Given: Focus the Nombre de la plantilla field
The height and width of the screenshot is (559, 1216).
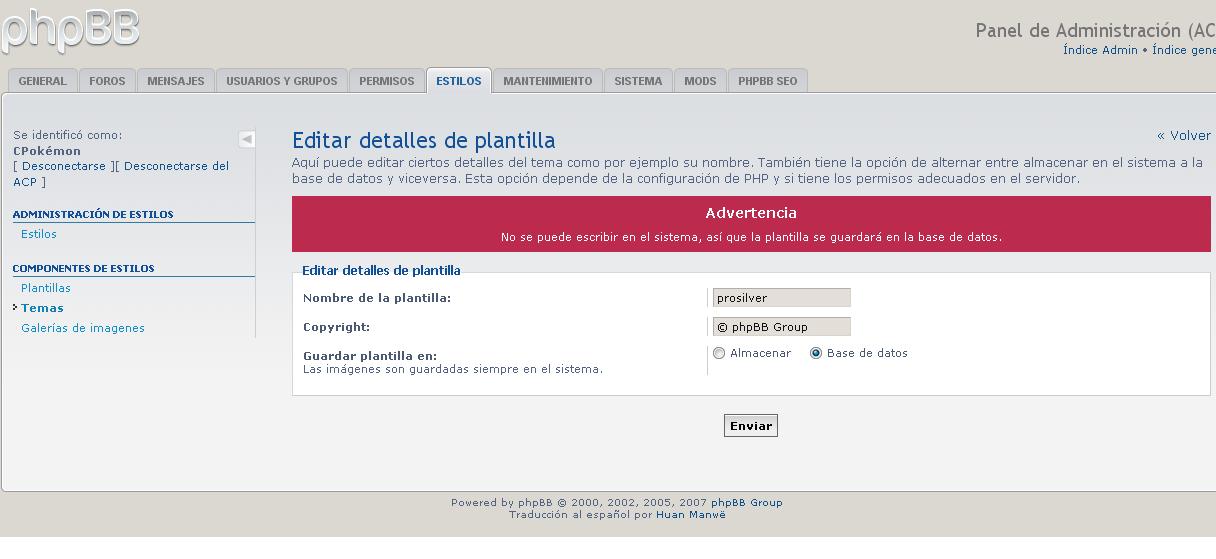Looking at the screenshot, I should point(782,298).
